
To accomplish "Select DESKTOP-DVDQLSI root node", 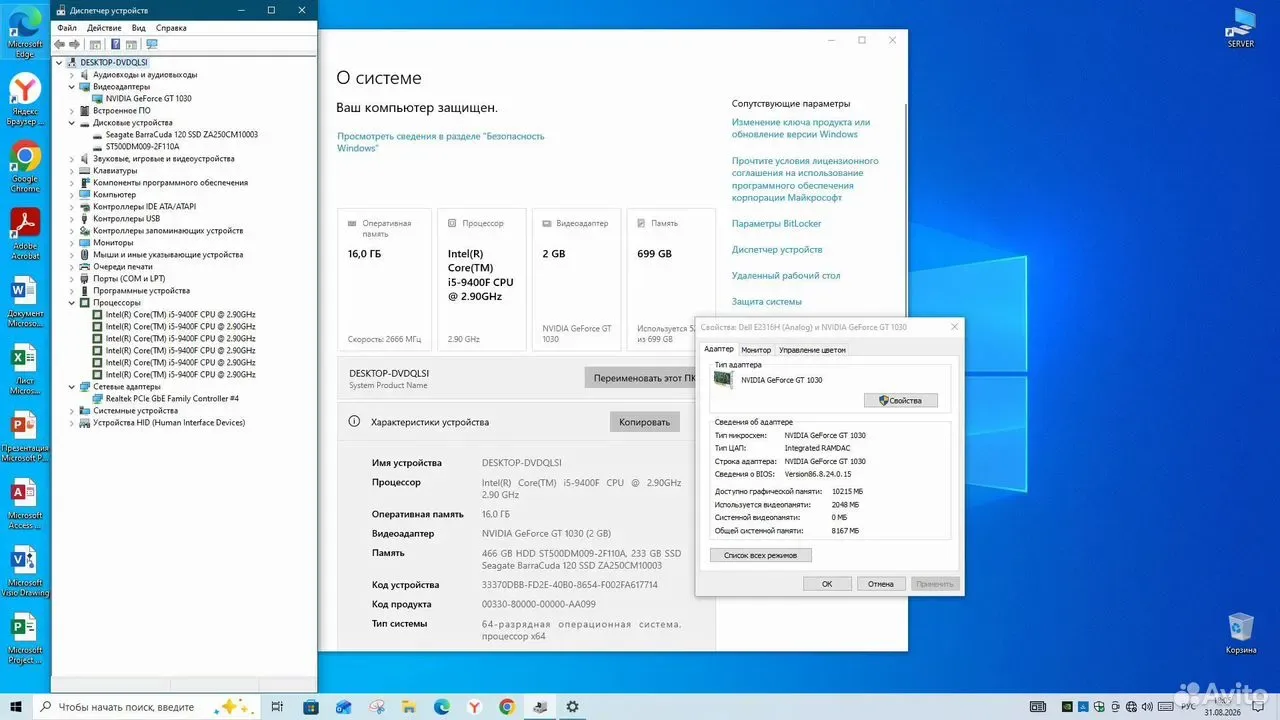I will click(113, 63).
